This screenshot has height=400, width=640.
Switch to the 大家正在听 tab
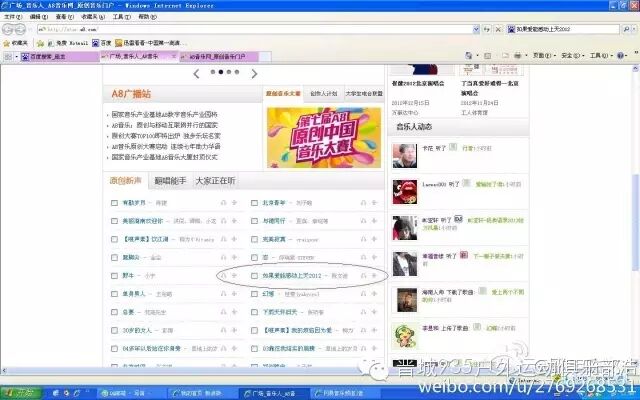(216, 181)
